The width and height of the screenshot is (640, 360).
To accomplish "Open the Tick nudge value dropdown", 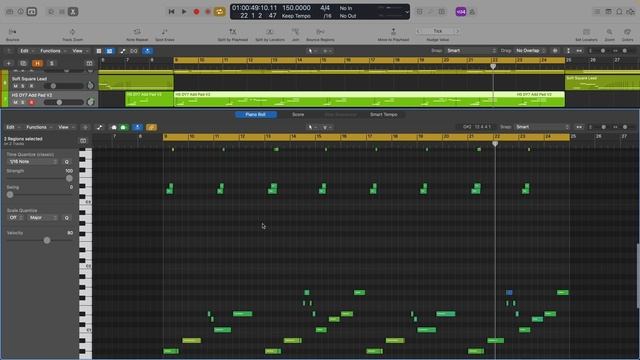I will click(x=438, y=31).
